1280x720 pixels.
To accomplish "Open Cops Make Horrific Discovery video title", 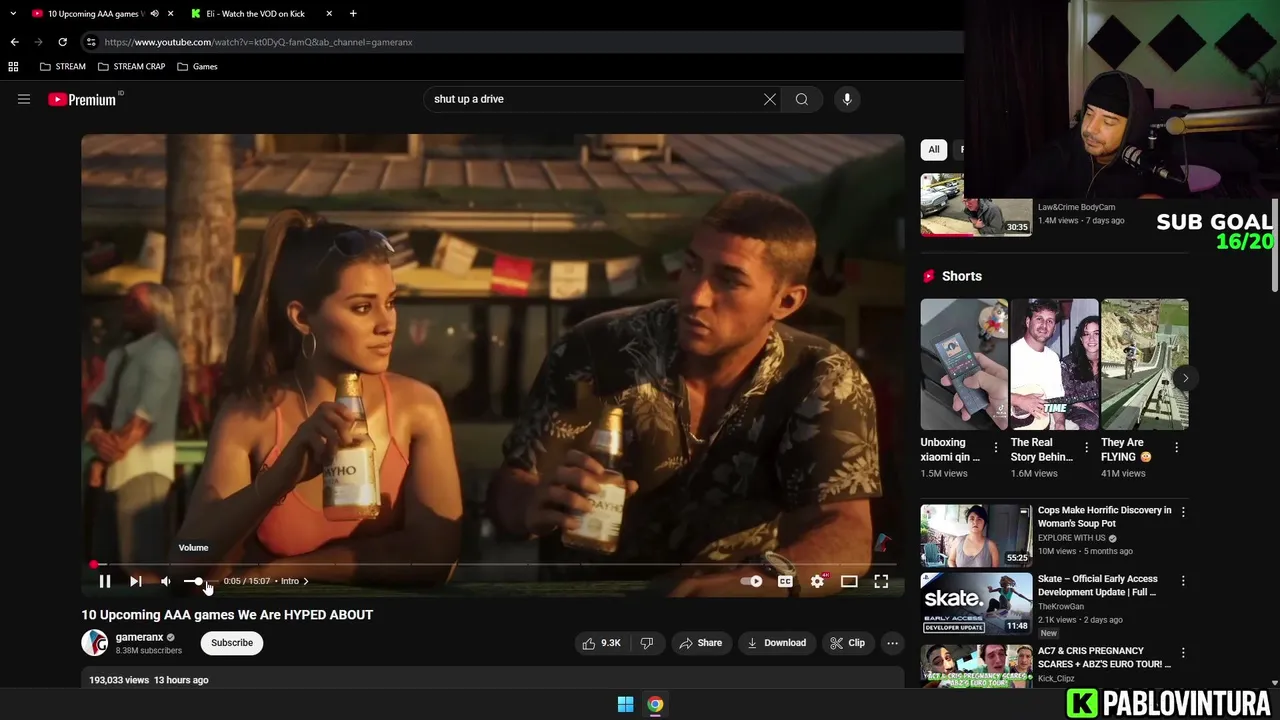I will 1104,516.
